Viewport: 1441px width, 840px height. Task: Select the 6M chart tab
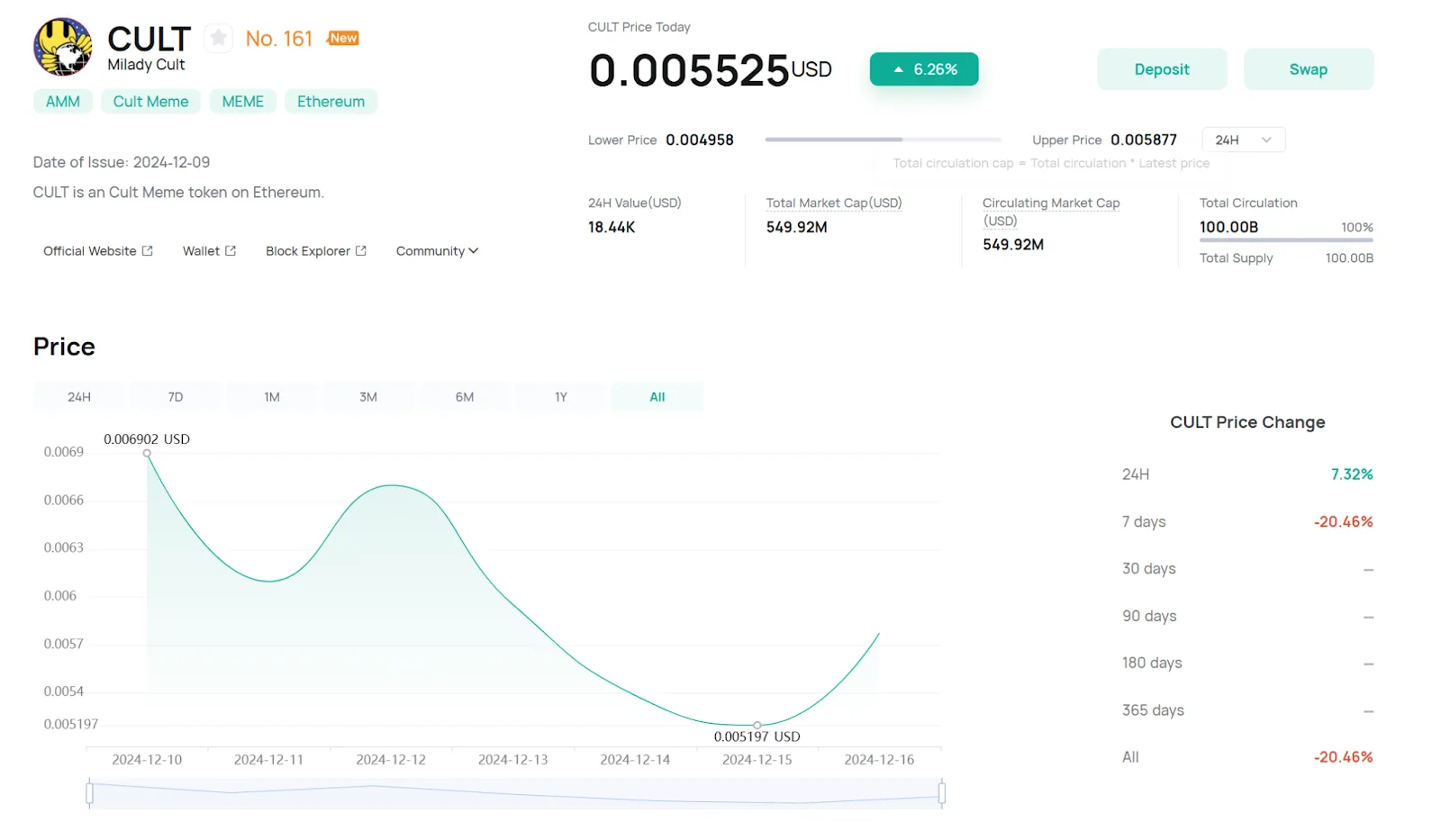click(x=465, y=397)
